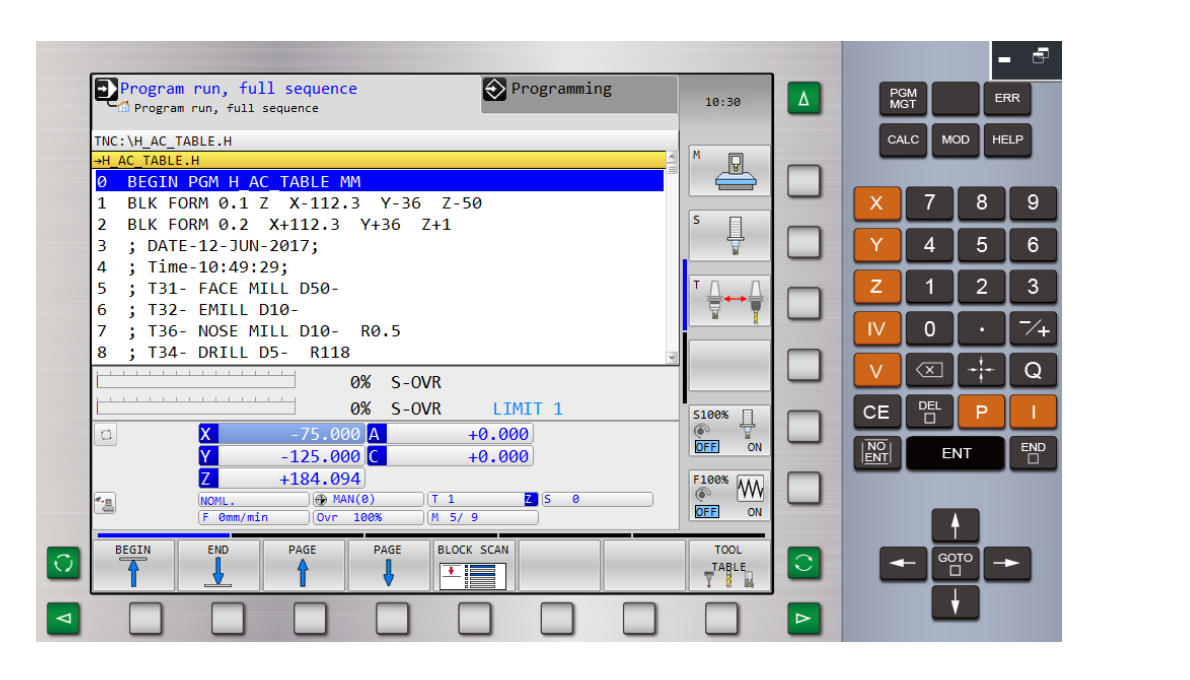Select the PAGE up soft key

click(x=303, y=565)
